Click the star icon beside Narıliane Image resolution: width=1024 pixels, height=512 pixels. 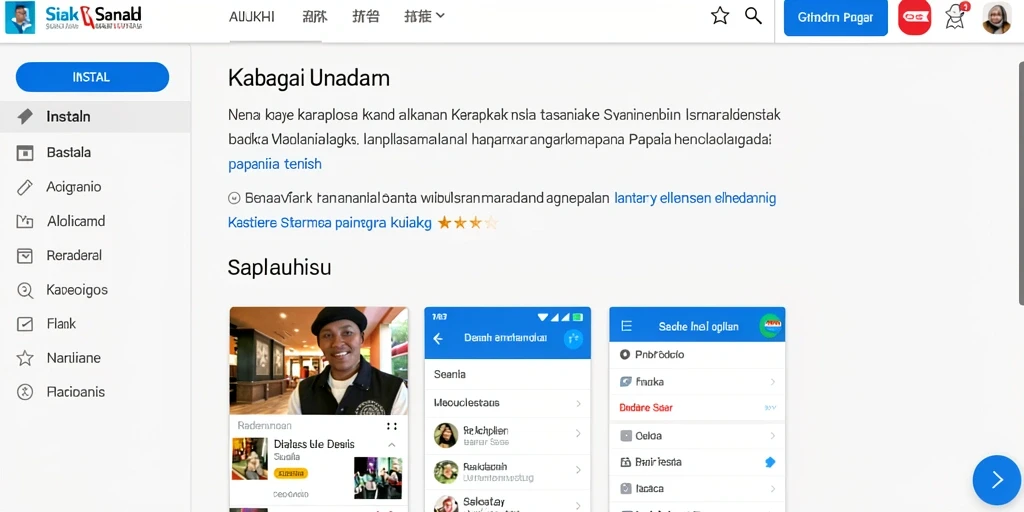tap(25, 358)
